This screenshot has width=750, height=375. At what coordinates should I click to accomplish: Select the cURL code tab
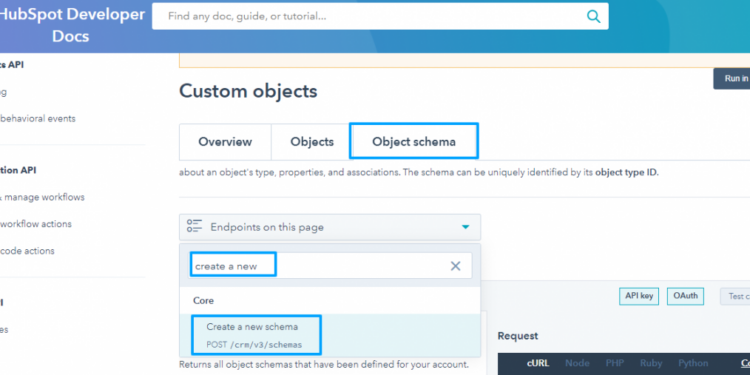pyautogui.click(x=538, y=364)
